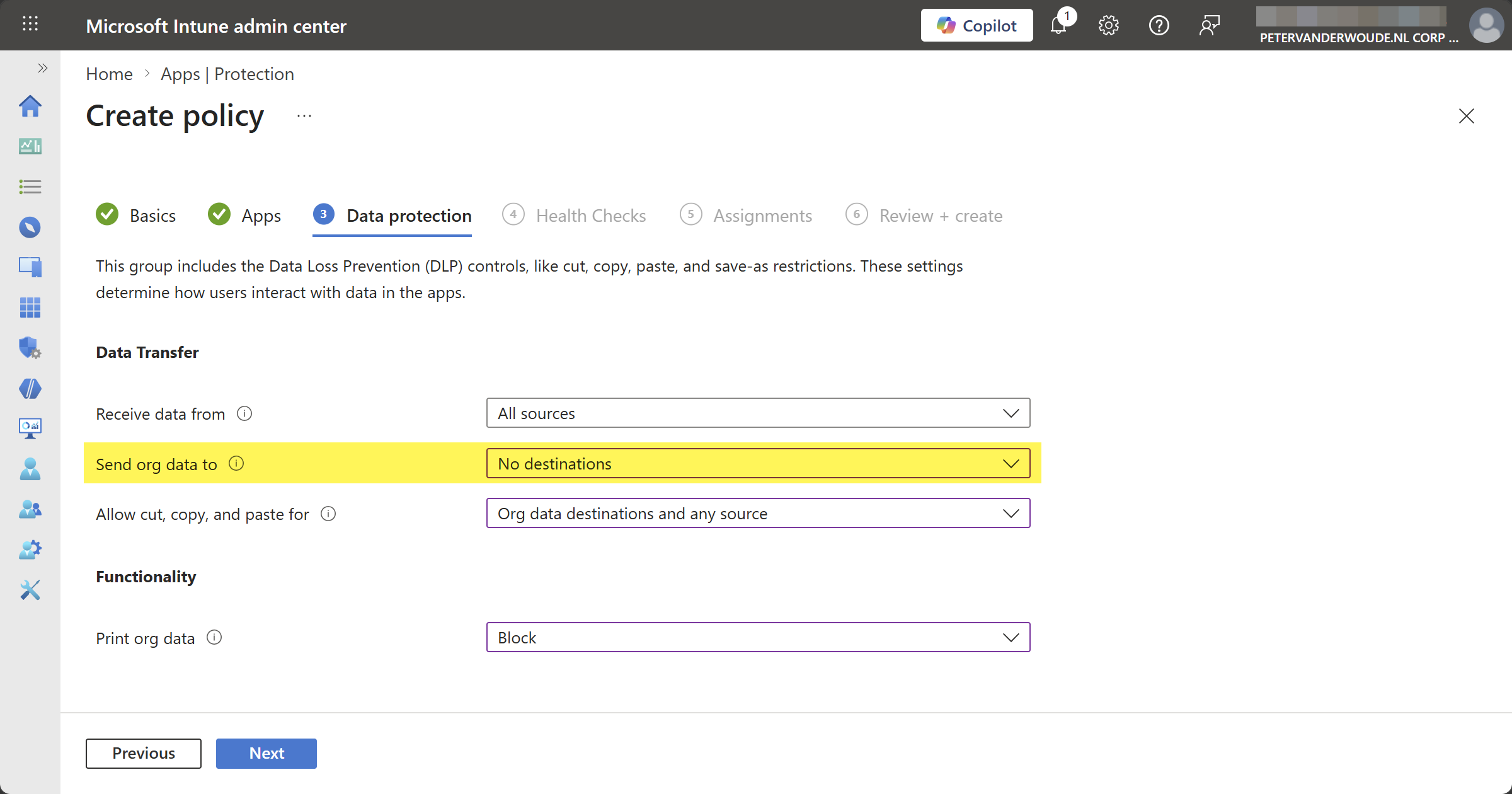The height and width of the screenshot is (794, 1512).
Task: Open Troubleshooting tools icon in sidebar
Action: (30, 590)
